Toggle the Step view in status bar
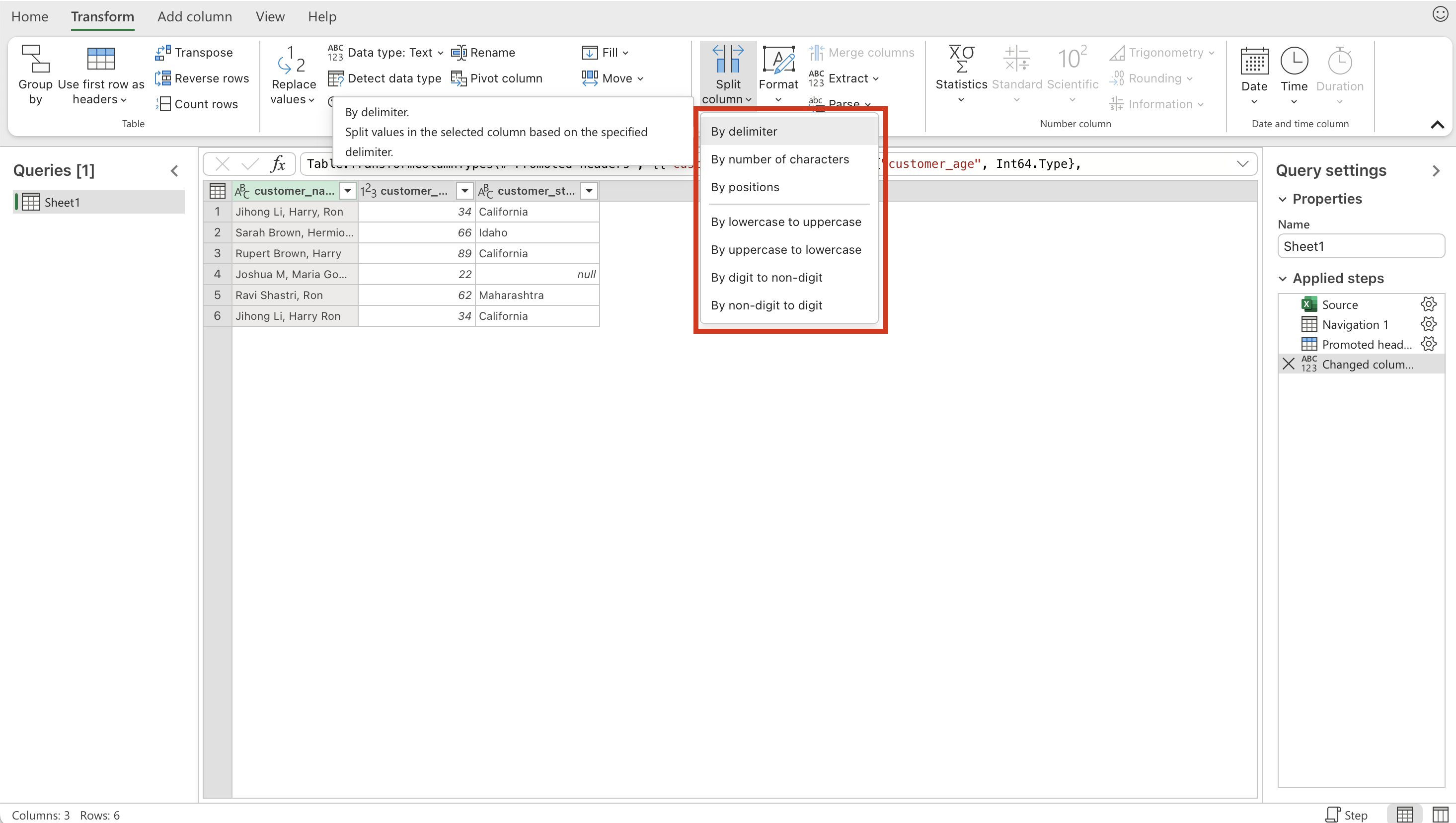The height and width of the screenshot is (823, 1456). pos(1347,815)
